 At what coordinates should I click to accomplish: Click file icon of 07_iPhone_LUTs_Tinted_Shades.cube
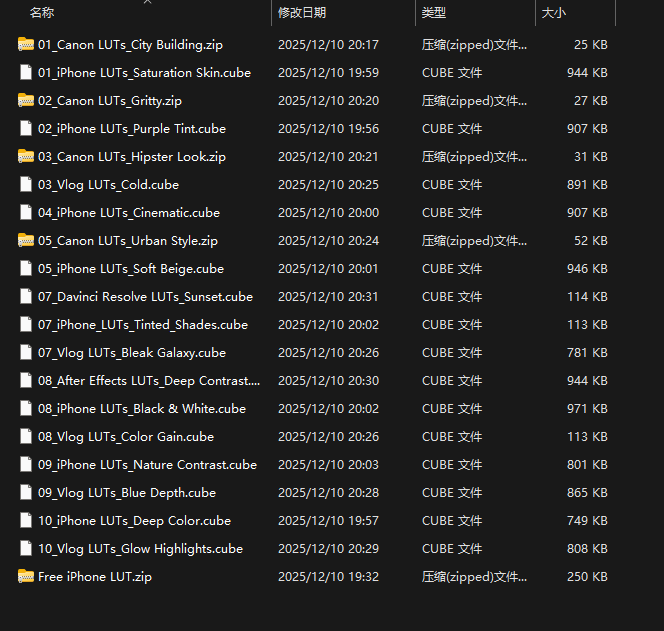coord(26,324)
